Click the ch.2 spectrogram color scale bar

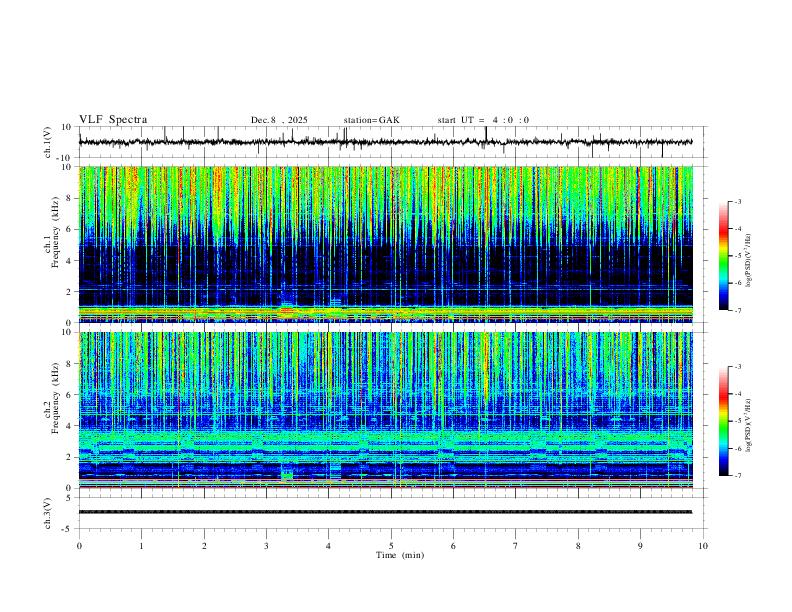pyautogui.click(x=724, y=421)
